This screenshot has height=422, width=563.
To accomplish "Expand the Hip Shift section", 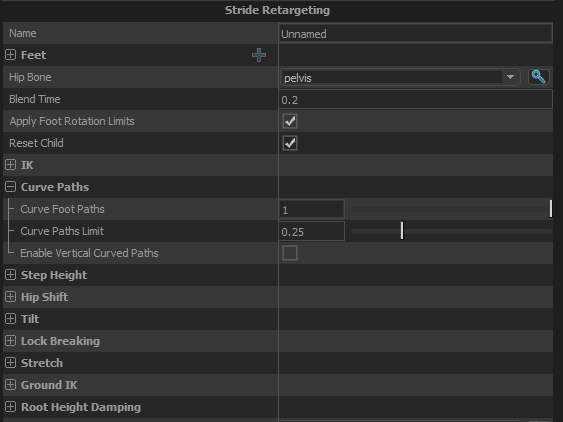I will click(11, 297).
